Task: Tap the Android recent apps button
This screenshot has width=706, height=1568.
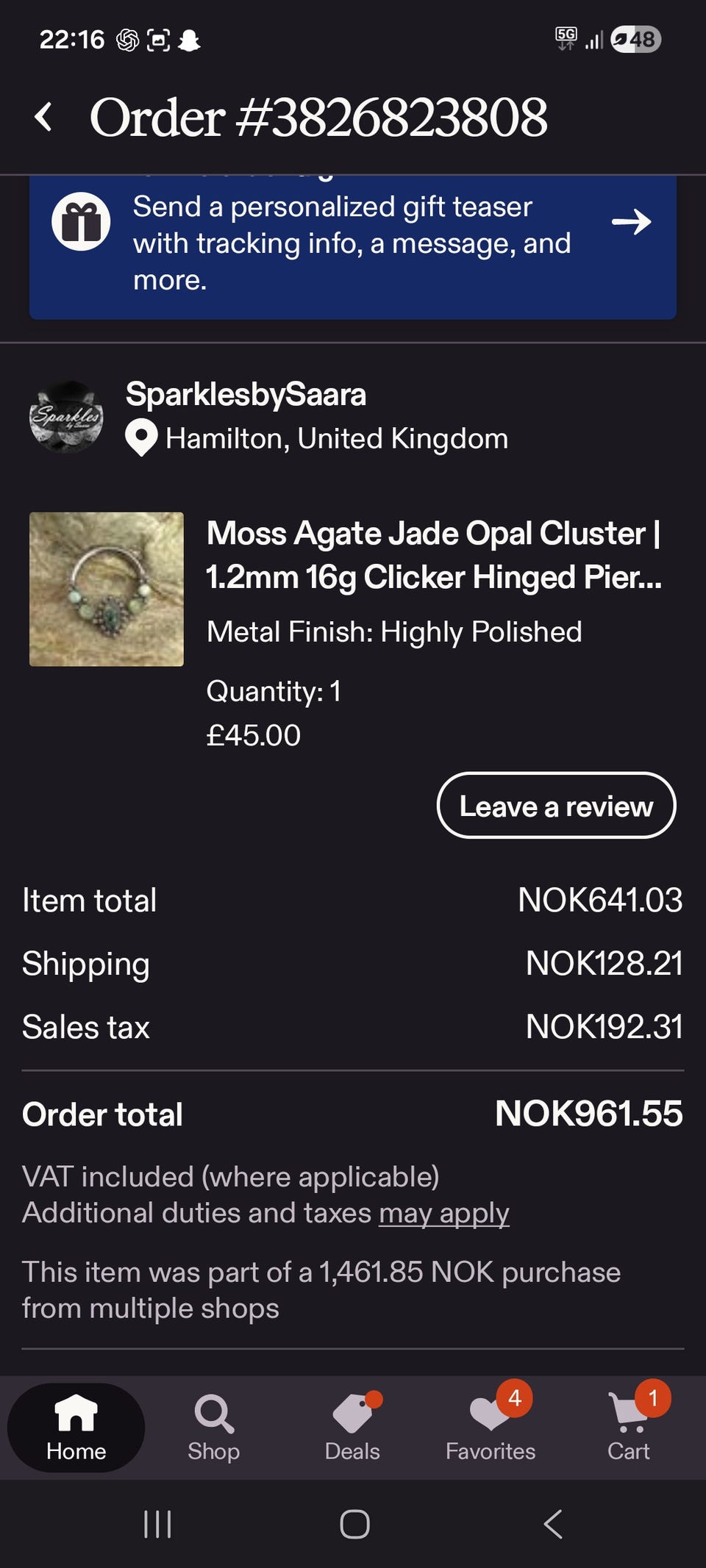Action: [157, 1524]
